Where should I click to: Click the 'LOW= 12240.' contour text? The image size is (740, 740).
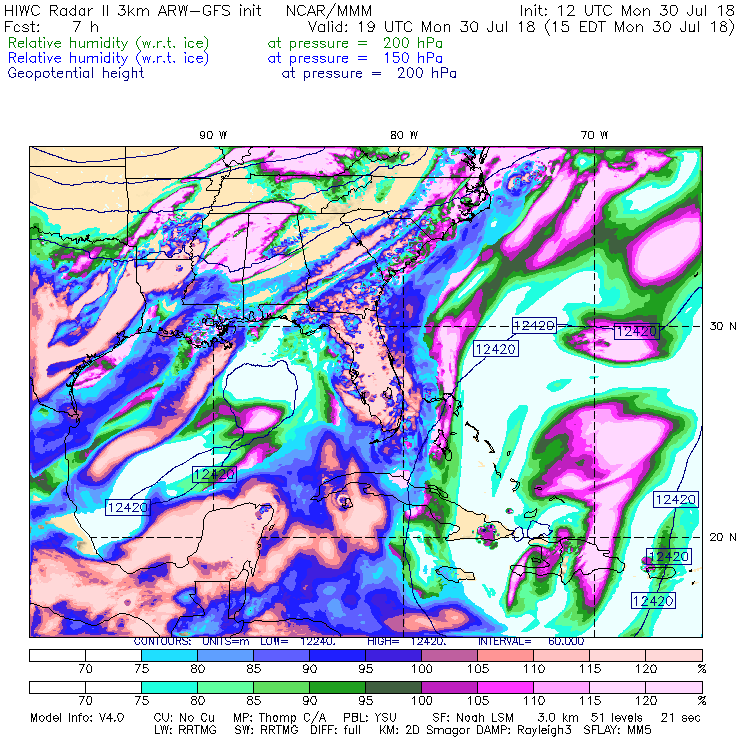[x=298, y=642]
